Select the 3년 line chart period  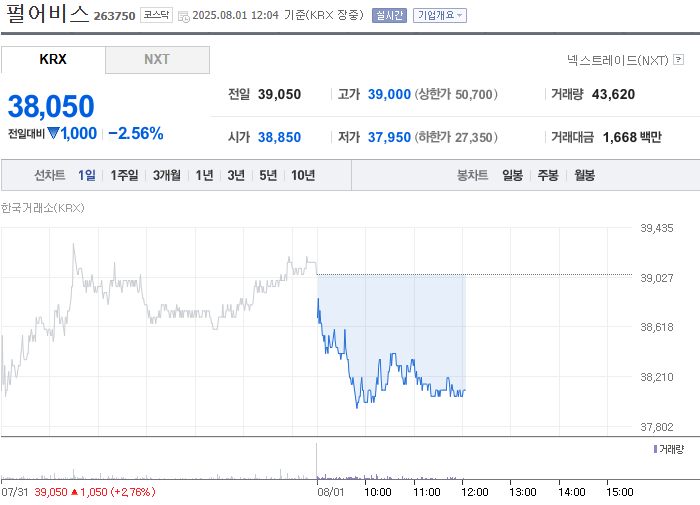[x=236, y=175]
